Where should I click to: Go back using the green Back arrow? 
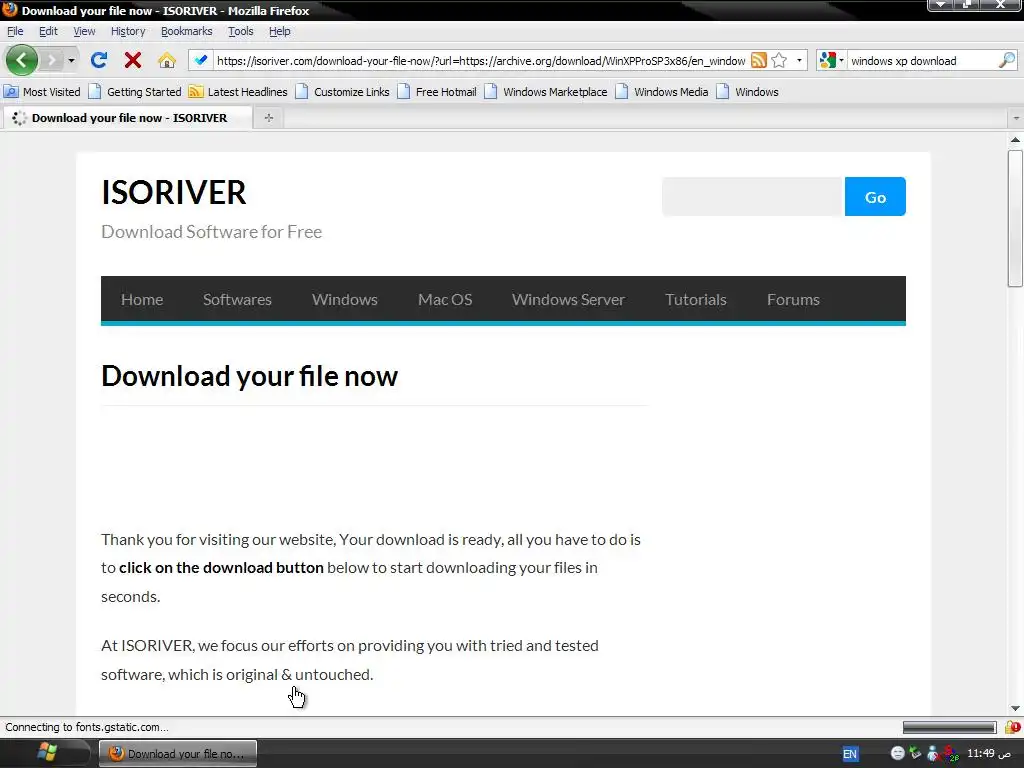[x=22, y=61]
